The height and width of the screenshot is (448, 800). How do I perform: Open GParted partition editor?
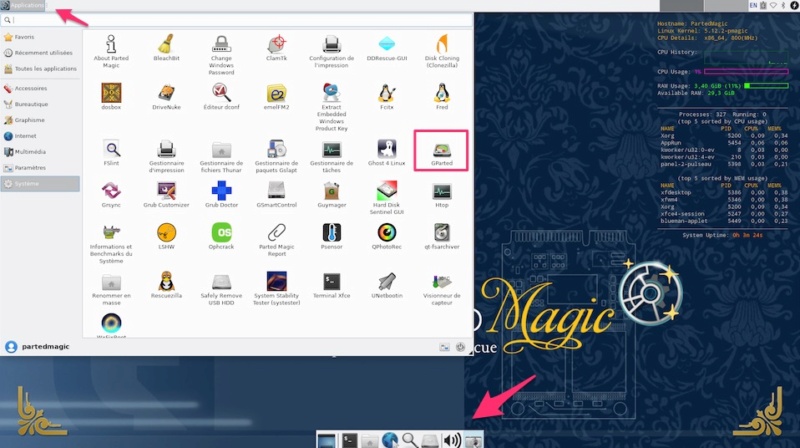(x=441, y=153)
